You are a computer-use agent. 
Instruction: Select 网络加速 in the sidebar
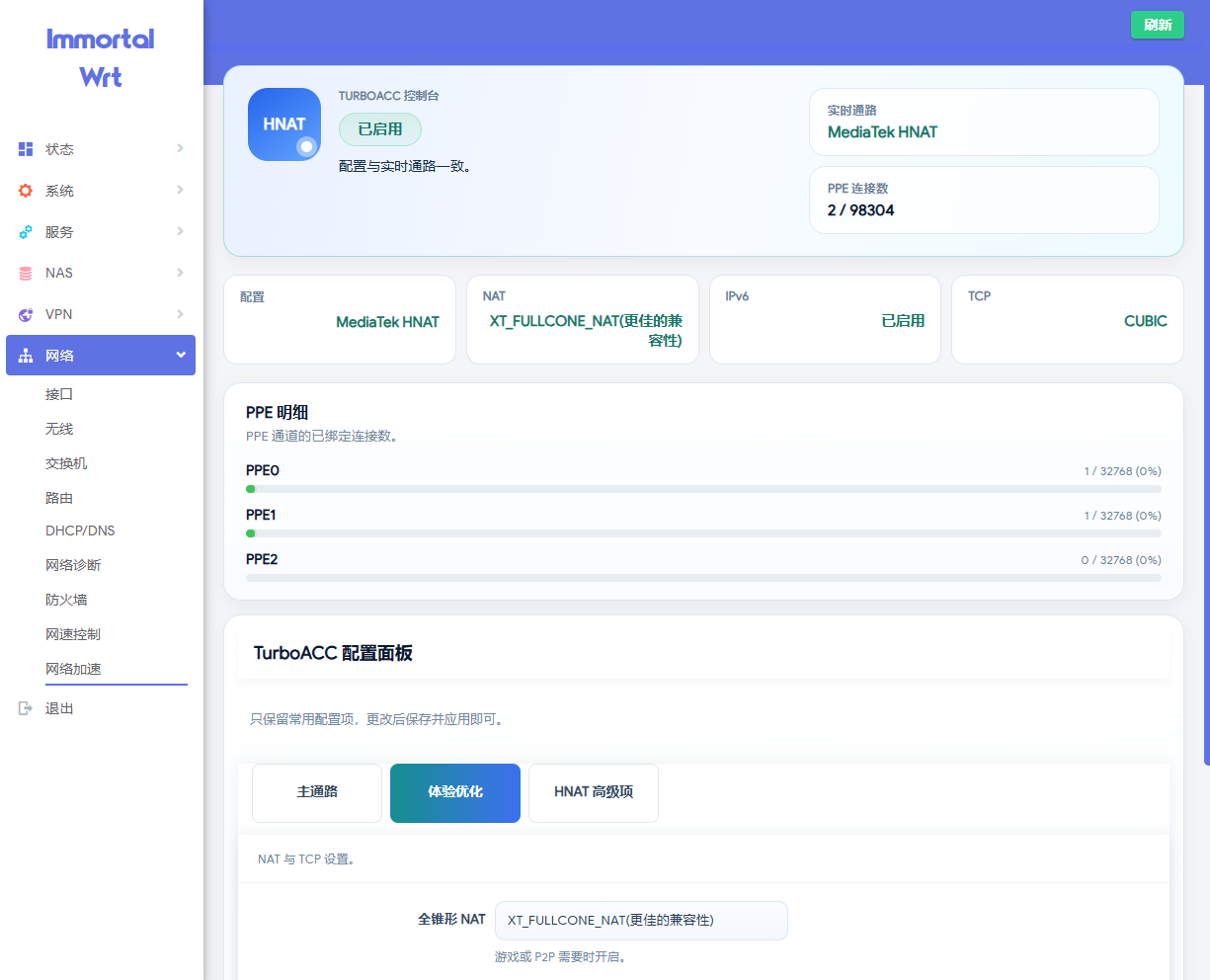73,669
